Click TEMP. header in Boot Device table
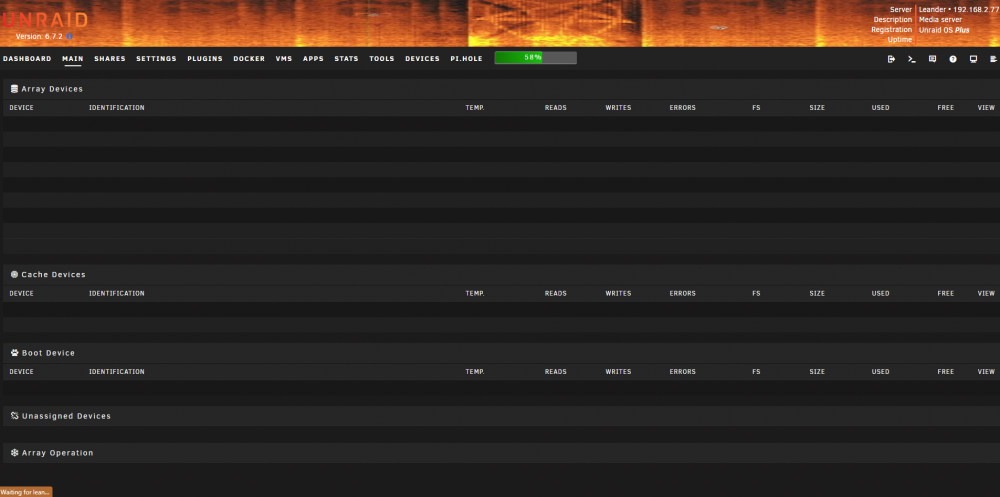This screenshot has width=1000, height=497. click(x=475, y=371)
